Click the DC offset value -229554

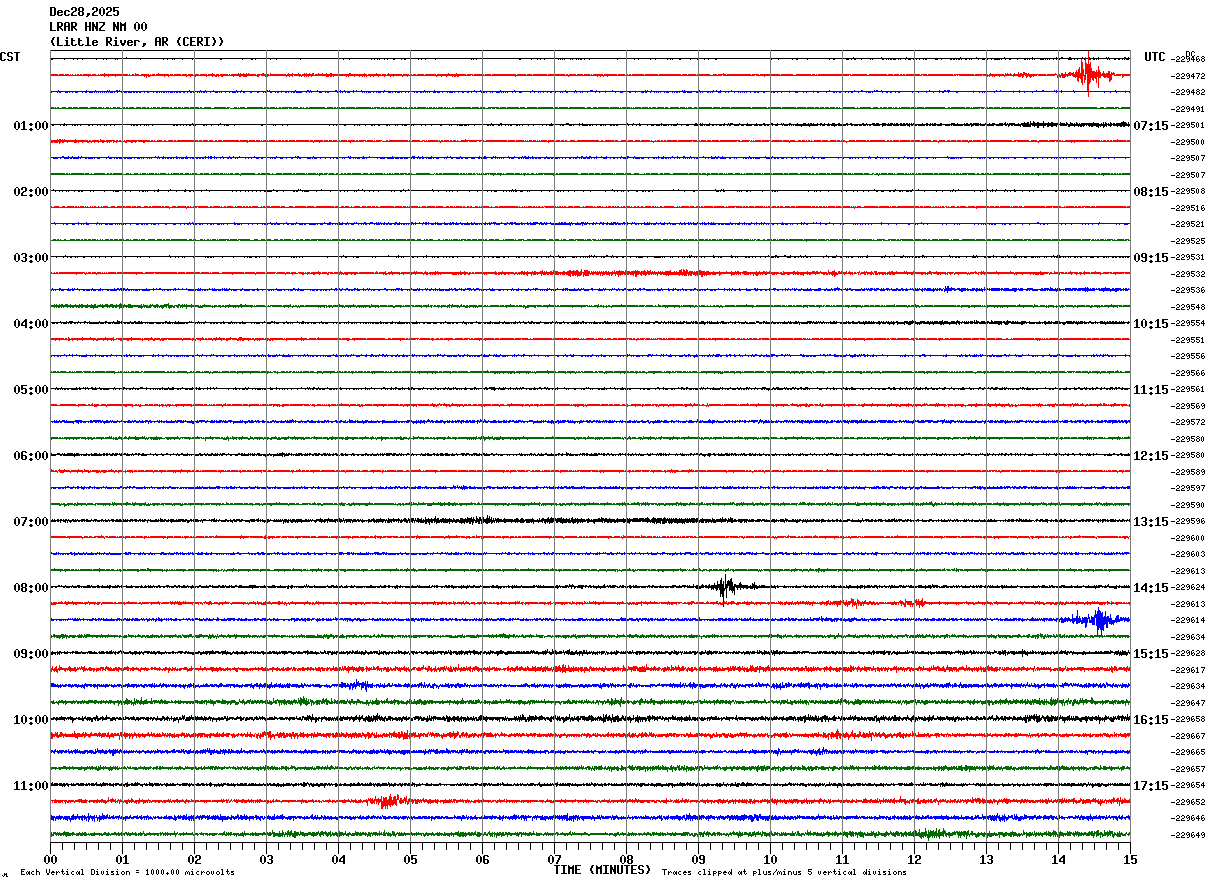(1187, 324)
